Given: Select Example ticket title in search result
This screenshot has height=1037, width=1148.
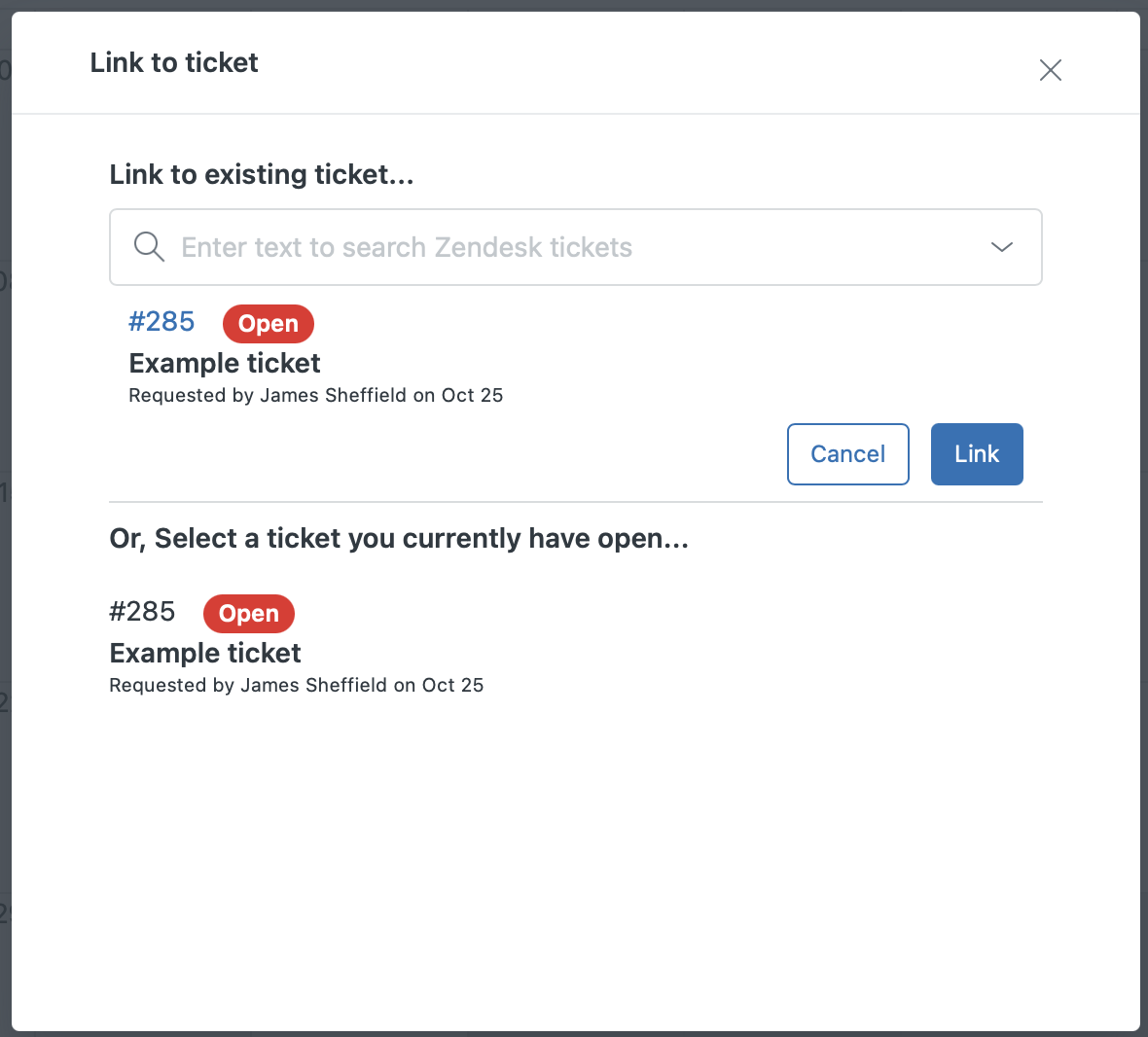Looking at the screenshot, I should 225,363.
